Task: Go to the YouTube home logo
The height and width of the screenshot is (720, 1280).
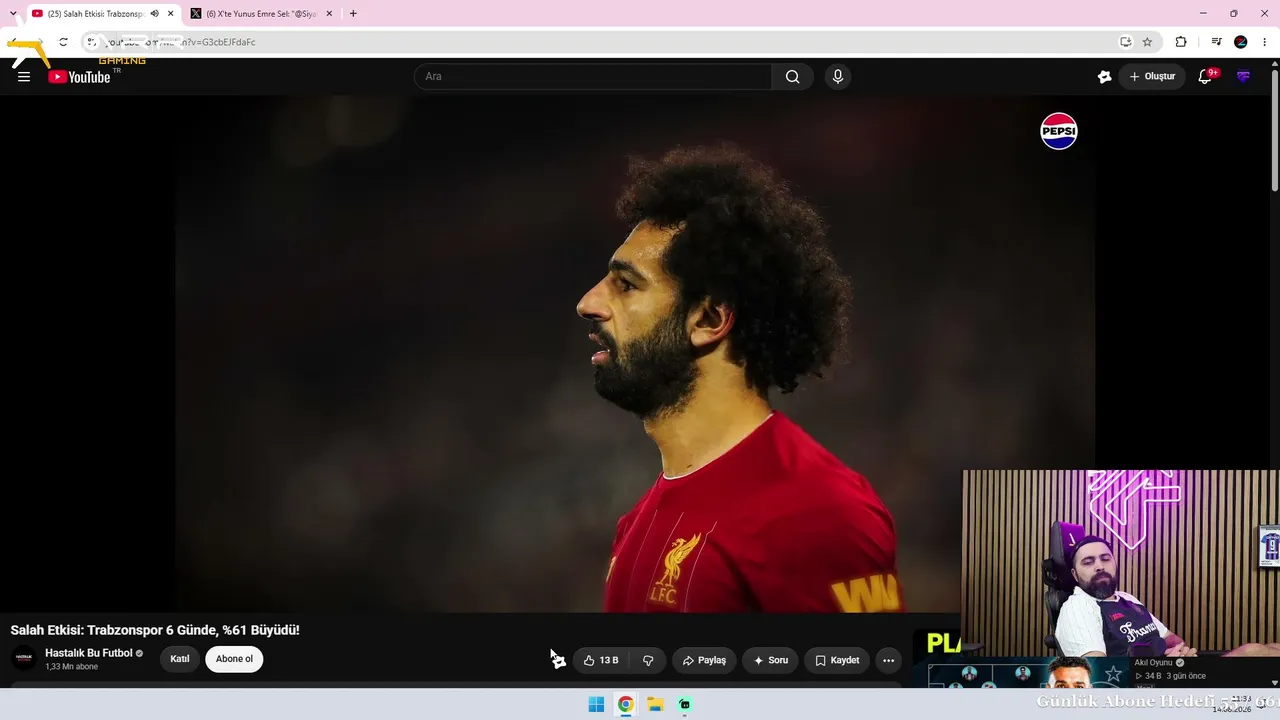Action: 80,77
